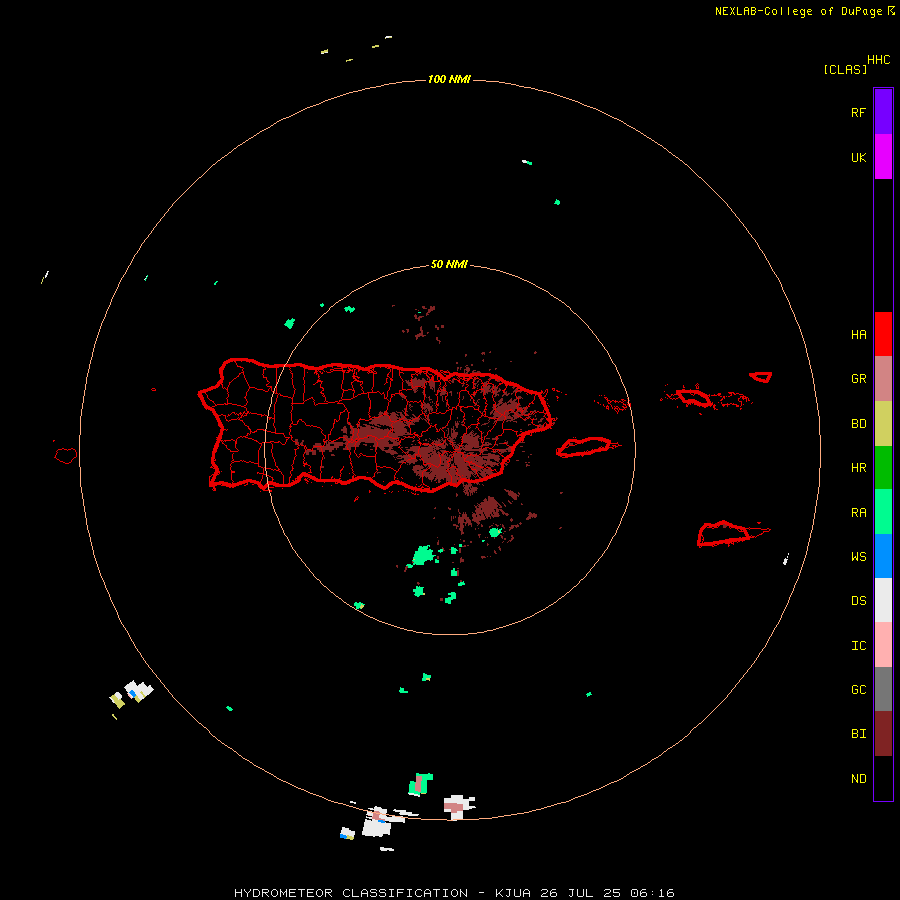Click the HR legend label

coord(858,468)
